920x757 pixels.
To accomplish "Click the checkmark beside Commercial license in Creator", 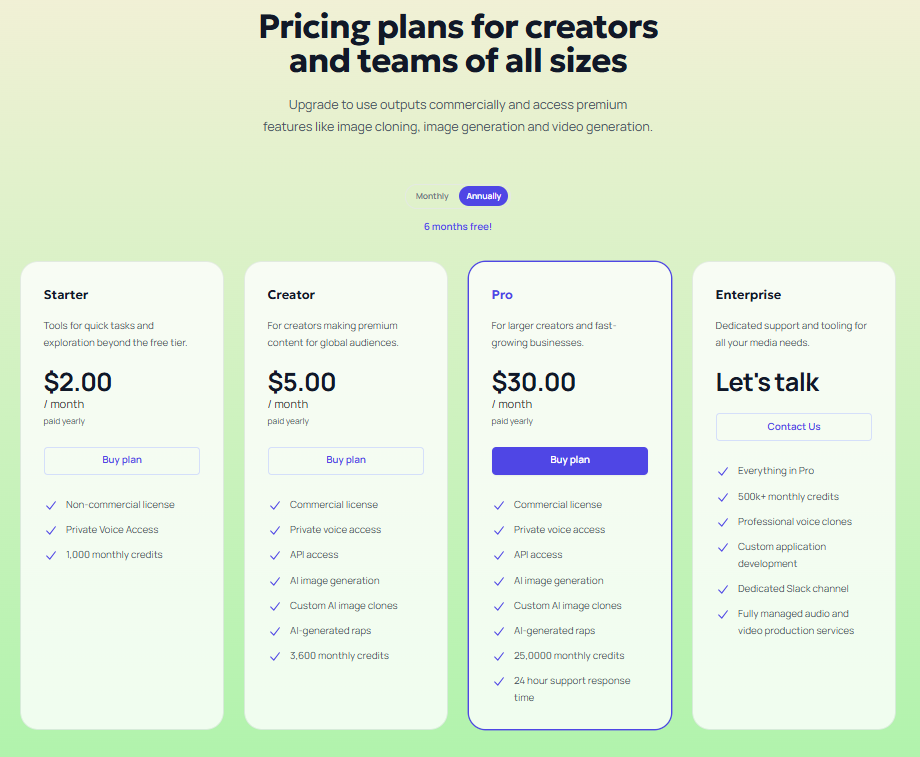I will point(275,504).
